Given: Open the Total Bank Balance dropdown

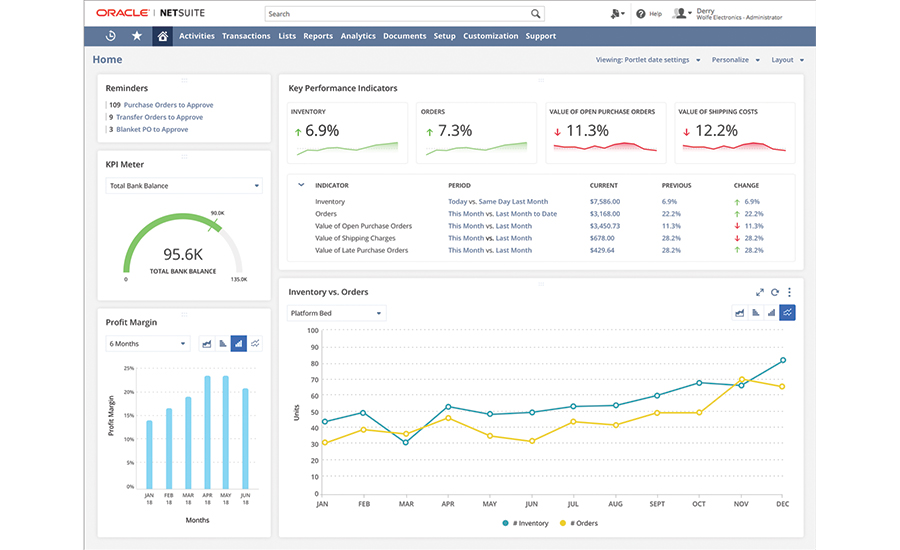Looking at the screenshot, I should 184,186.
